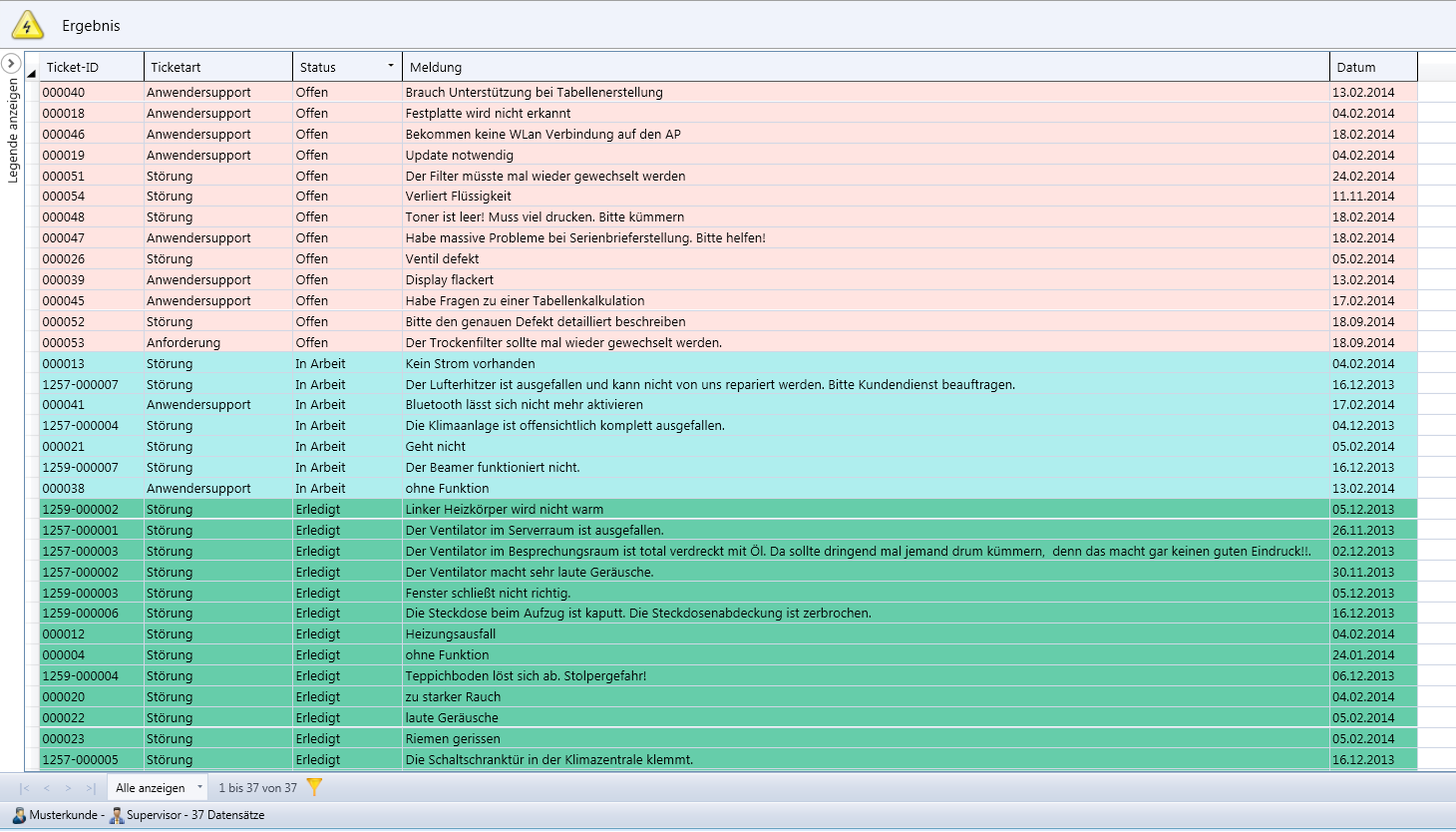Select 'zu starker Rauch' message

pos(453,696)
